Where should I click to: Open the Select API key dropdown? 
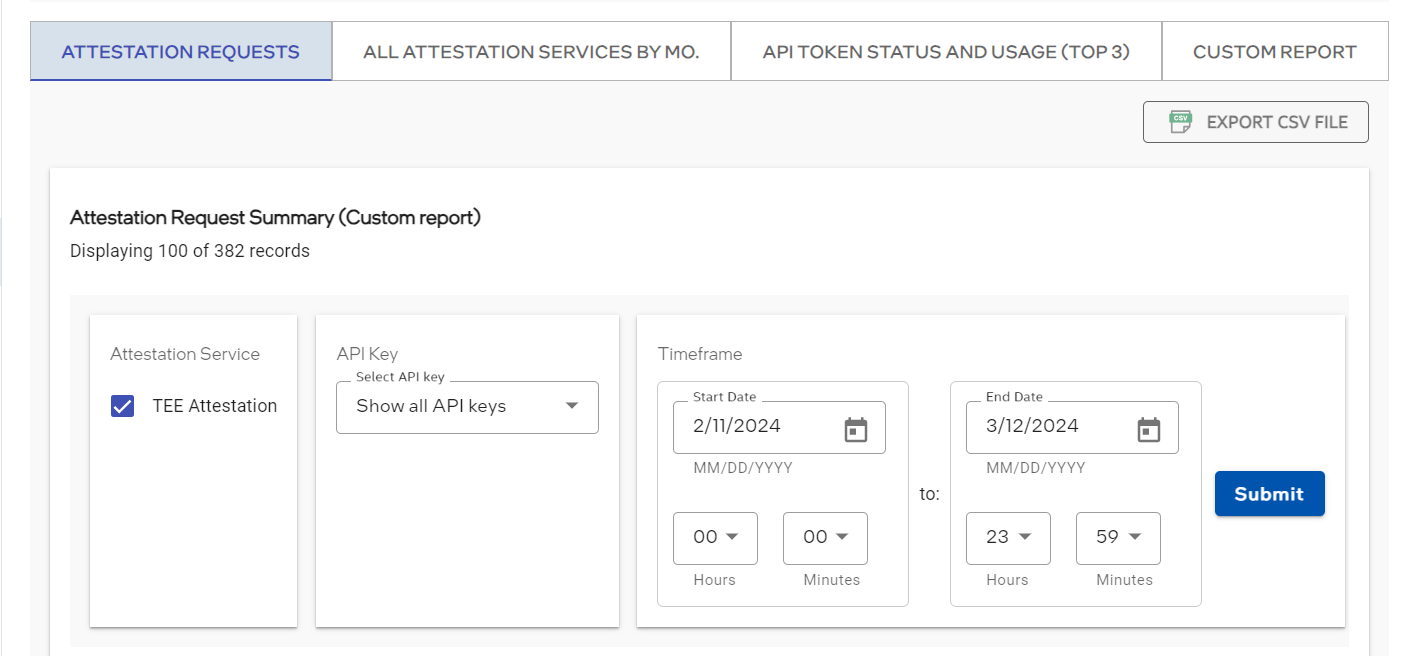tap(467, 406)
